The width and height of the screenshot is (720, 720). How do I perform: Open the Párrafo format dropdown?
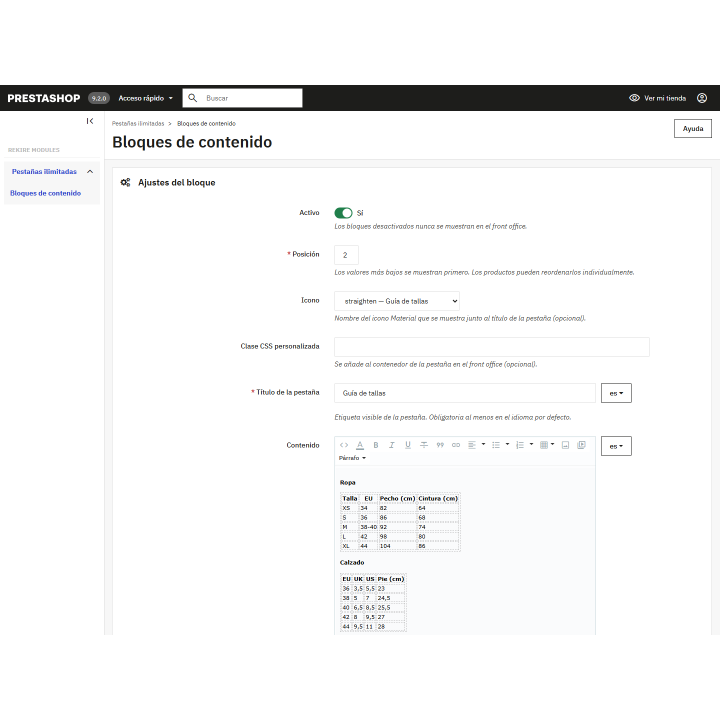pos(352,458)
